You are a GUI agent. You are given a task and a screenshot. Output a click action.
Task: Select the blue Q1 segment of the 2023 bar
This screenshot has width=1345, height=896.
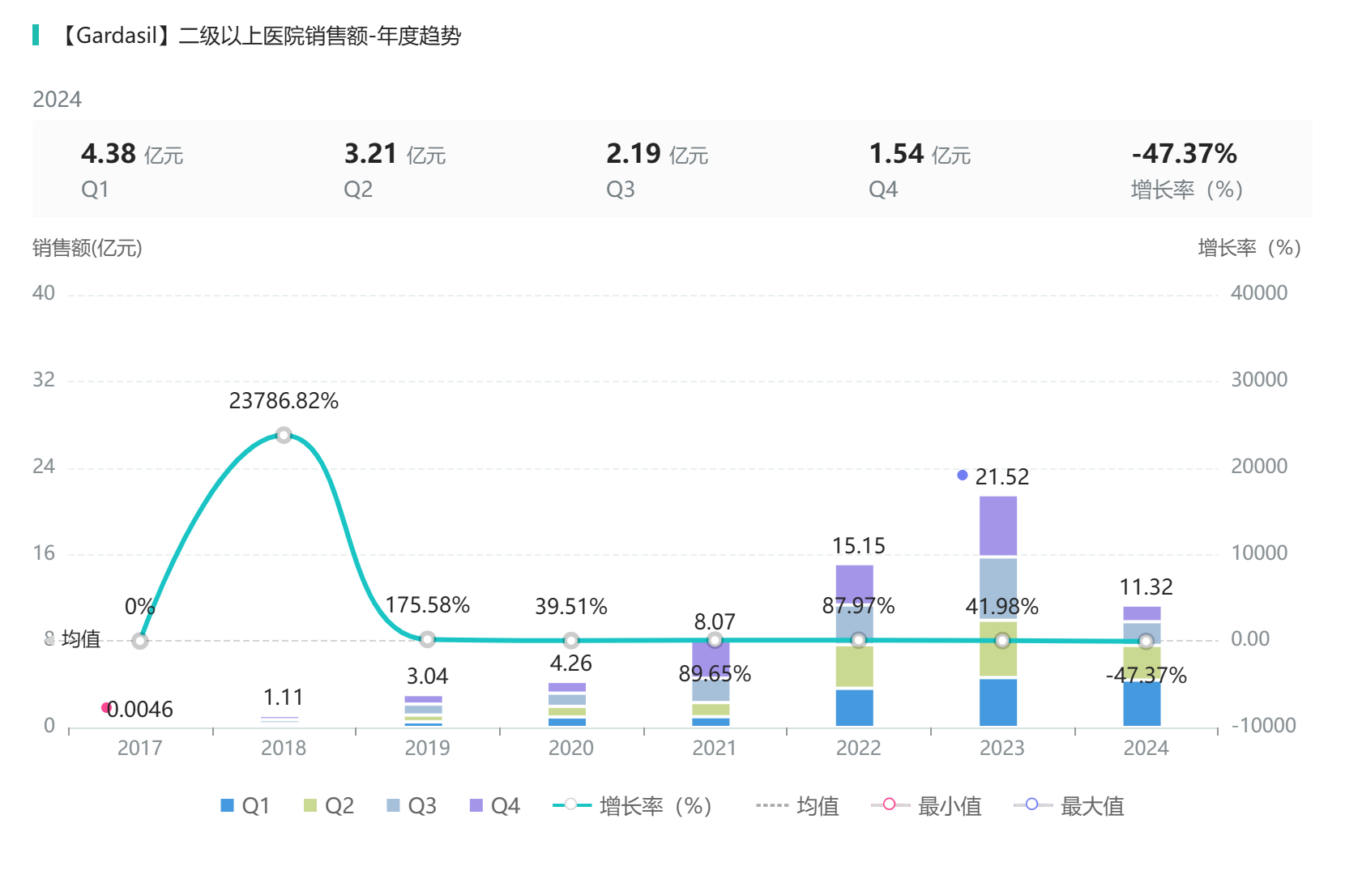(x=998, y=702)
